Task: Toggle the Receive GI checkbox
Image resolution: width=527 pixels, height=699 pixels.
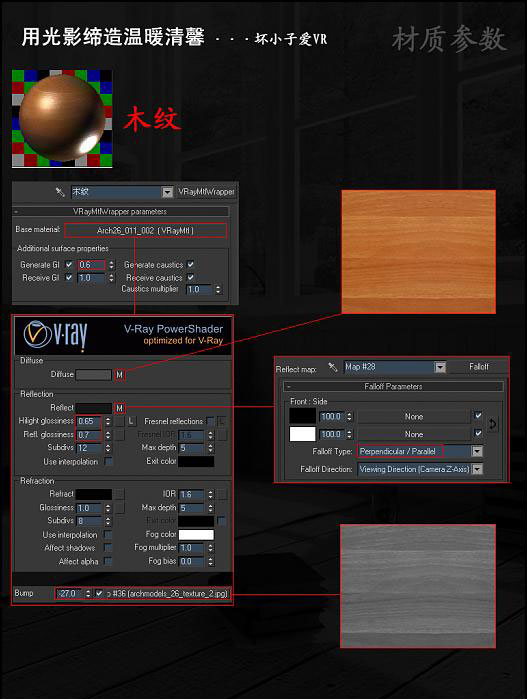Action: tap(69, 278)
